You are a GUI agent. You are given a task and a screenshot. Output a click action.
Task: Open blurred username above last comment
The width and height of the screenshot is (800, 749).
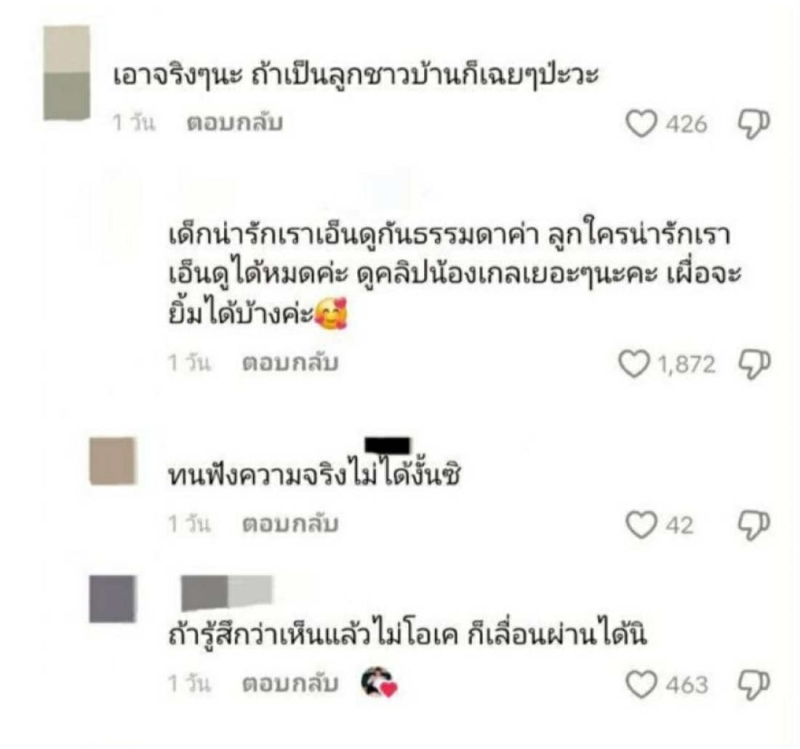point(227,593)
